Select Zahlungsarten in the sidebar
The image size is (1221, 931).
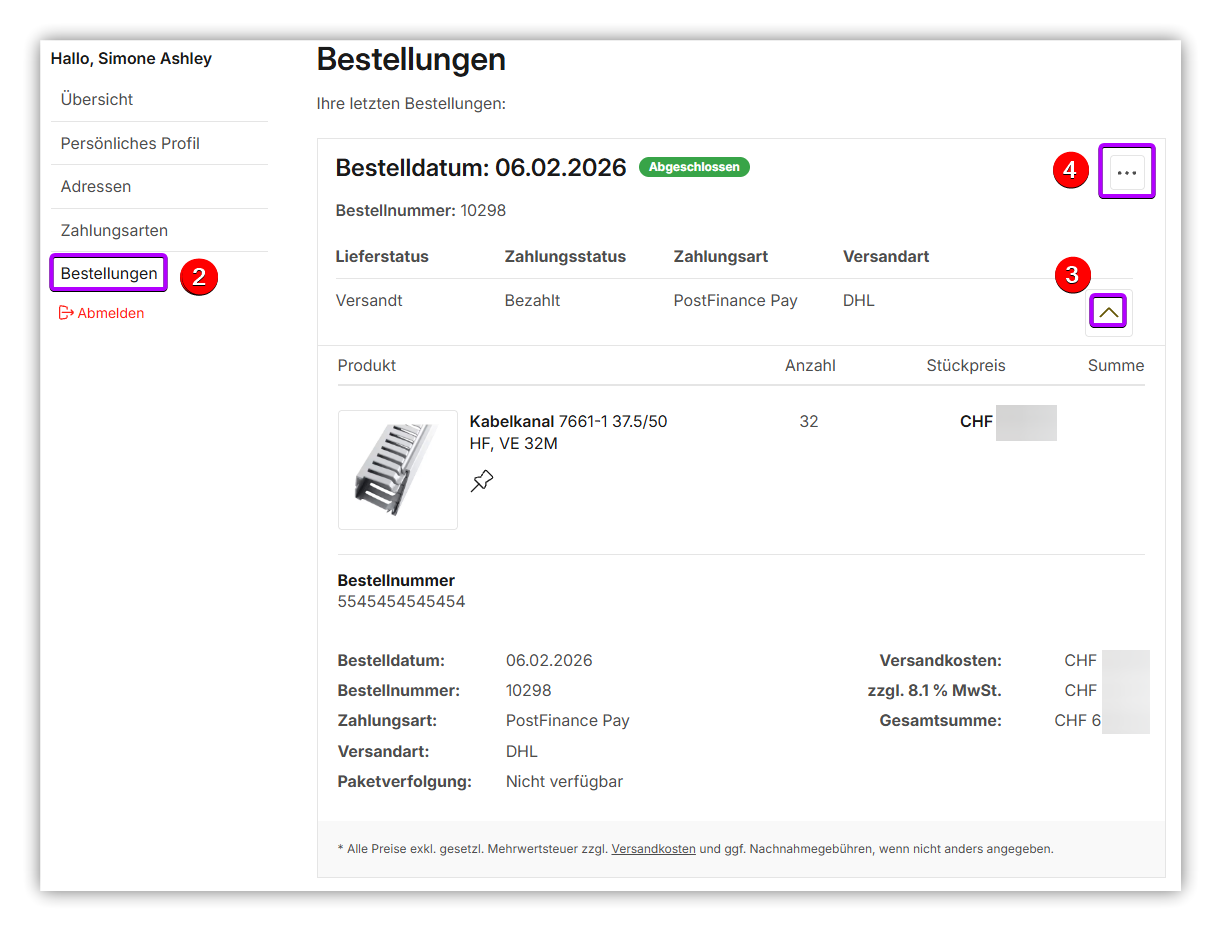coord(114,230)
